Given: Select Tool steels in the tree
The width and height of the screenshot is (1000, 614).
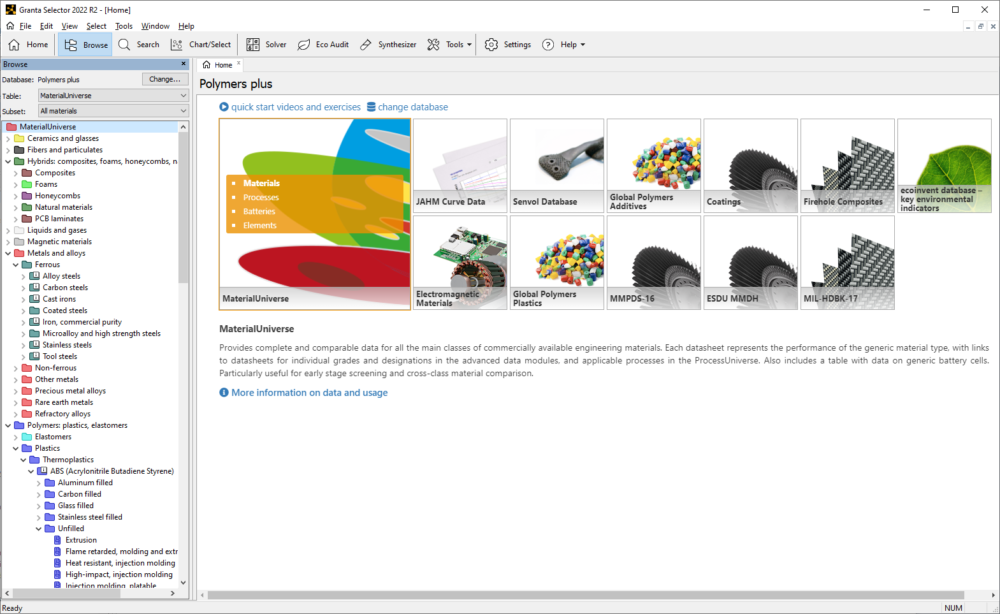Looking at the screenshot, I should 60,356.
